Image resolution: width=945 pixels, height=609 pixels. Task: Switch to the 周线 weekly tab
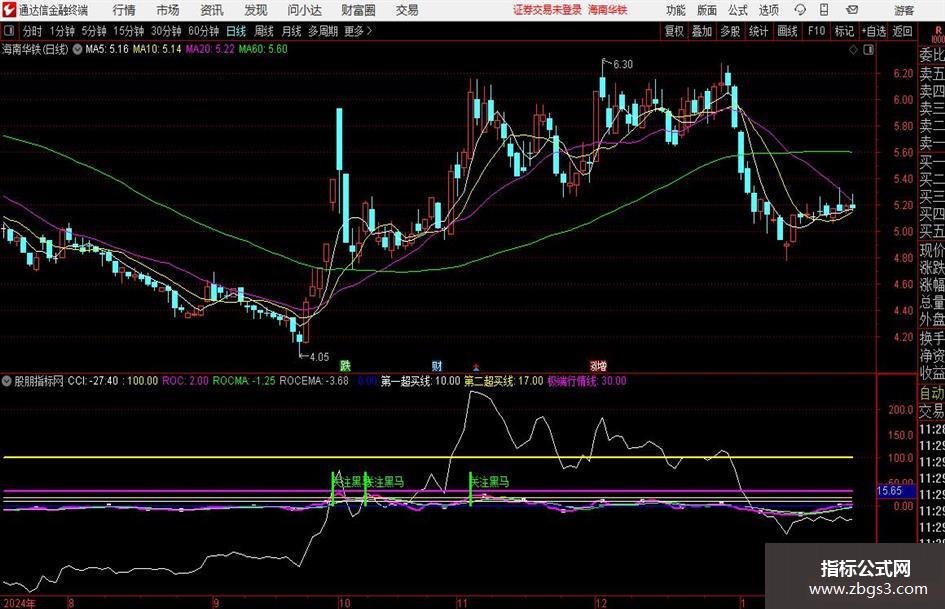(x=263, y=31)
